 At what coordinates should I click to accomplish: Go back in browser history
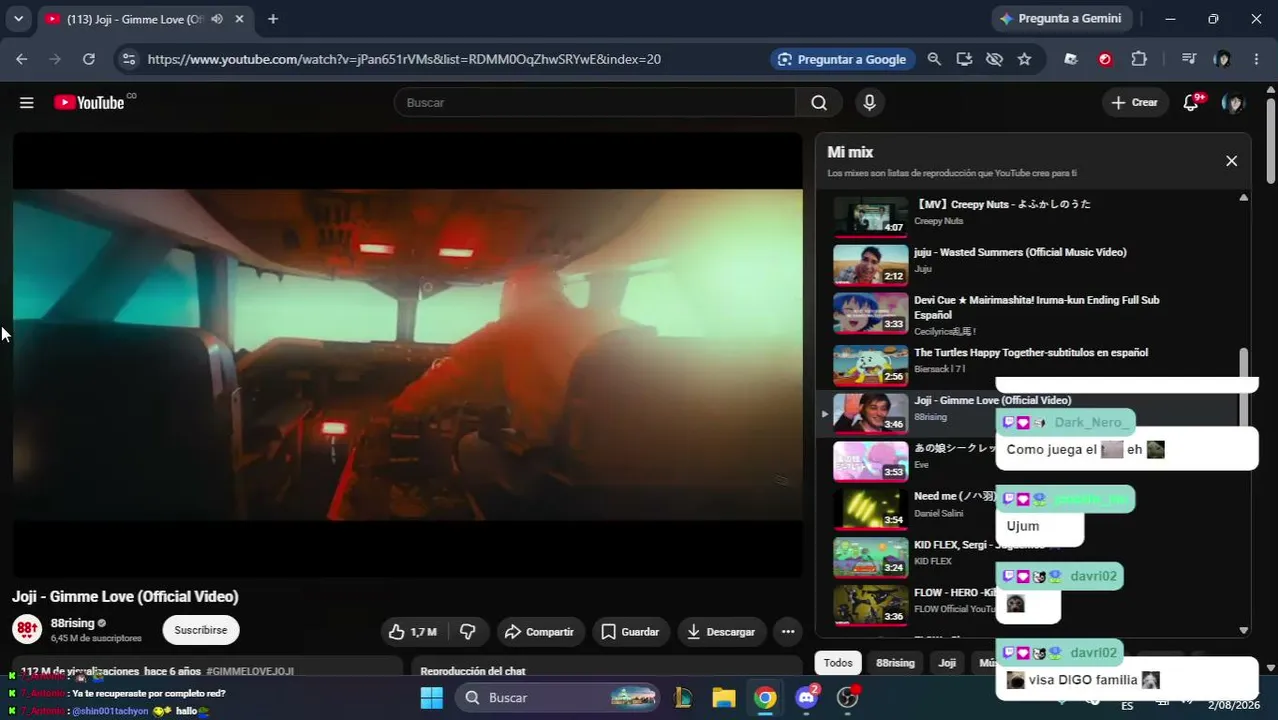(x=22, y=59)
